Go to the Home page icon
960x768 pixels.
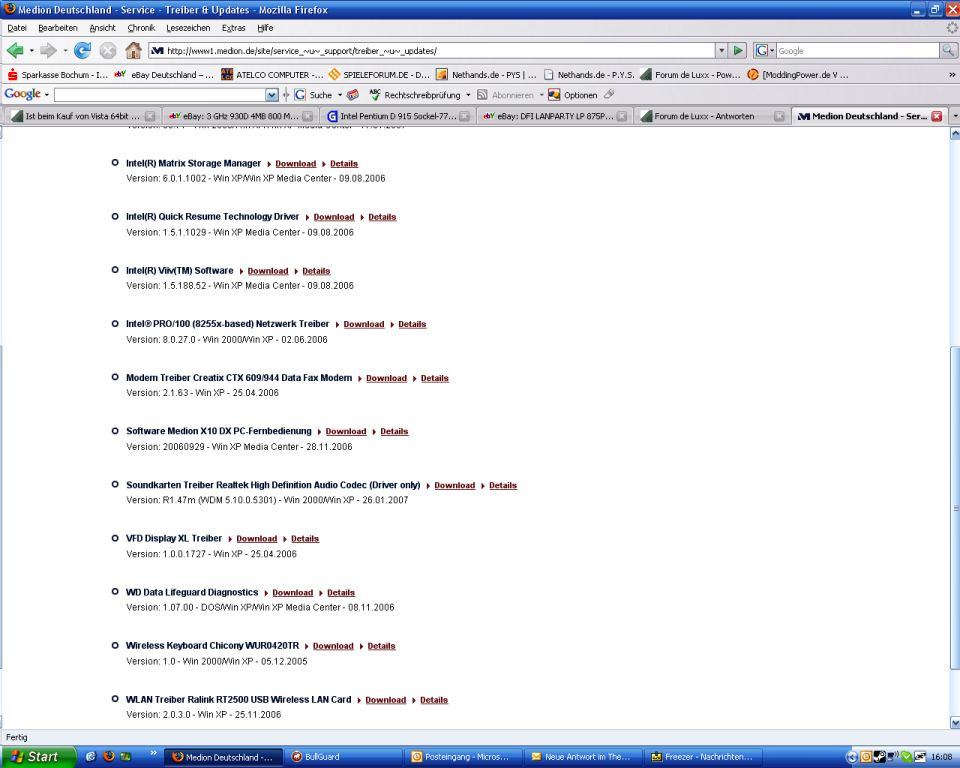(x=133, y=50)
